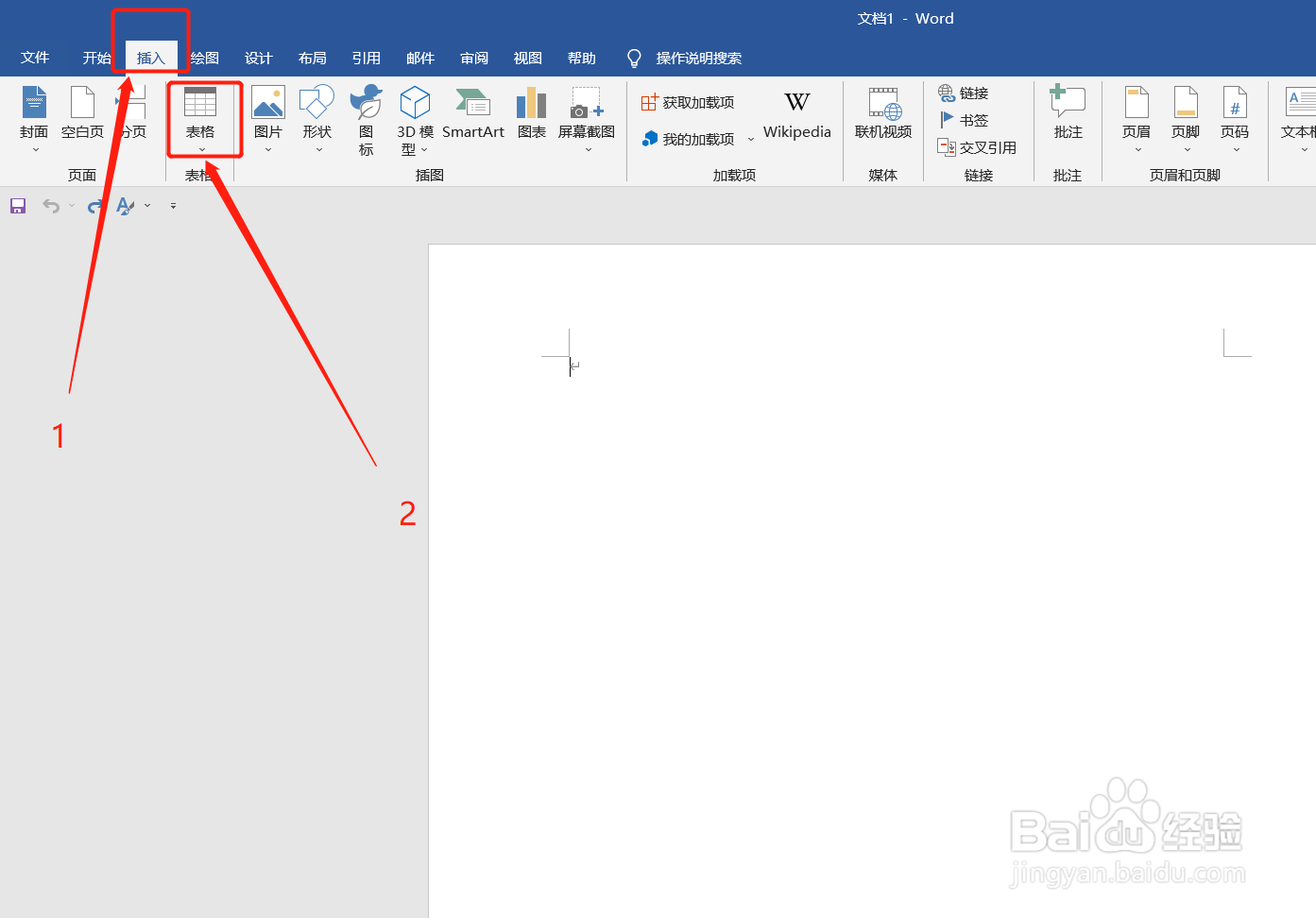This screenshot has height=918, width=1316.
Task: Expand the Screenshot (屏幕截图) dropdown arrow
Action: (589, 149)
